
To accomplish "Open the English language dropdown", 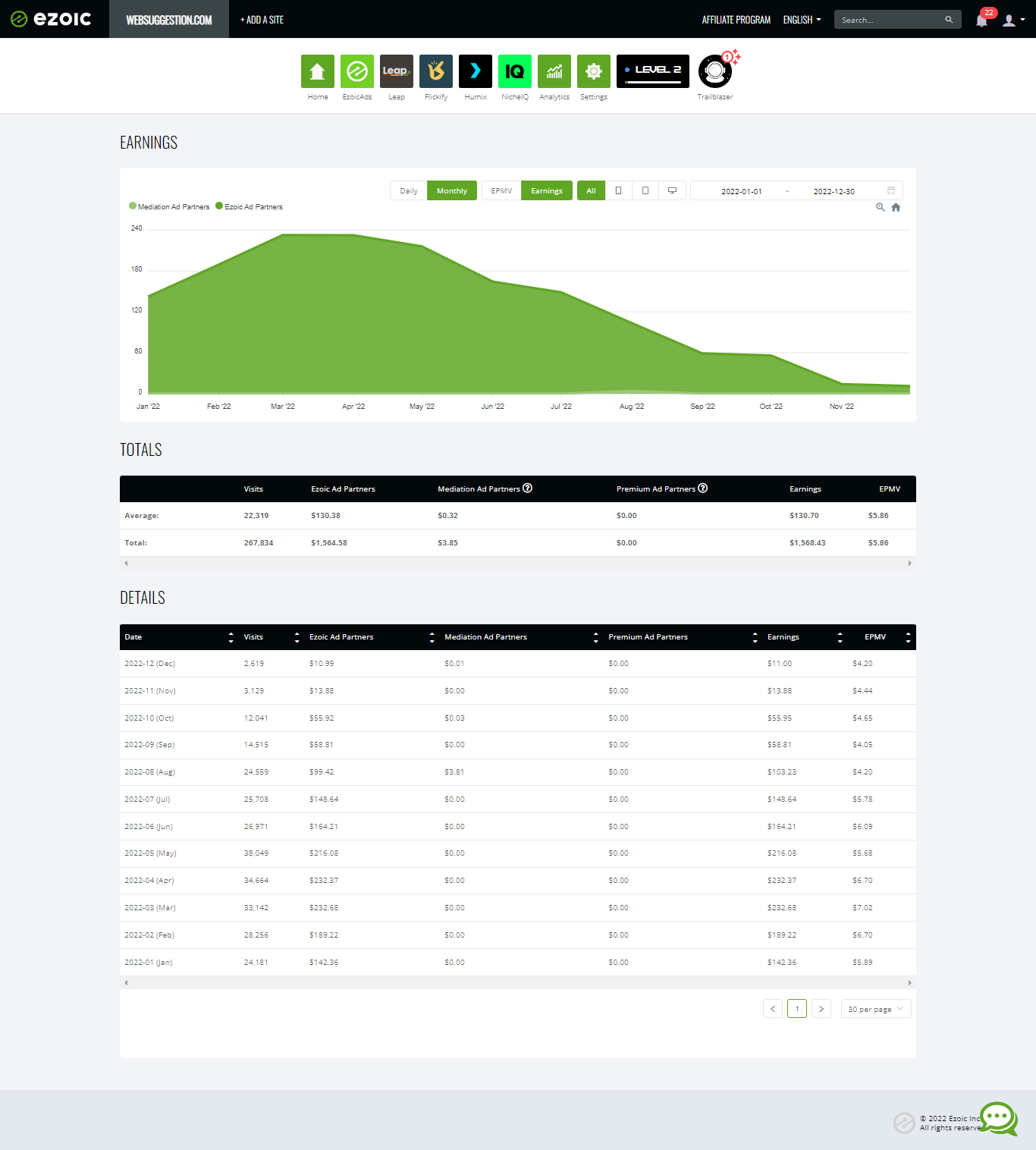I will (x=802, y=20).
